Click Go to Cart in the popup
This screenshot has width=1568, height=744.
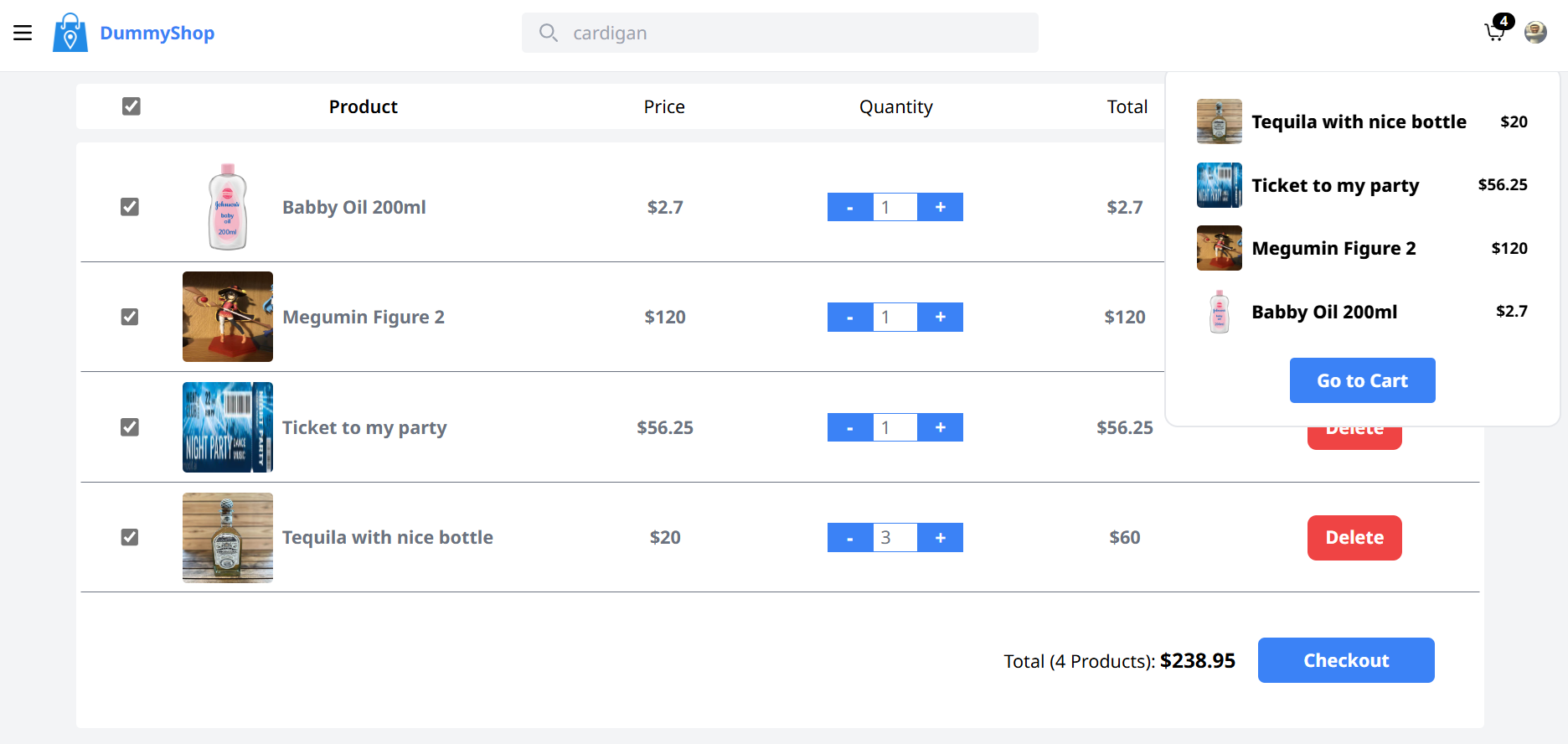(x=1362, y=380)
